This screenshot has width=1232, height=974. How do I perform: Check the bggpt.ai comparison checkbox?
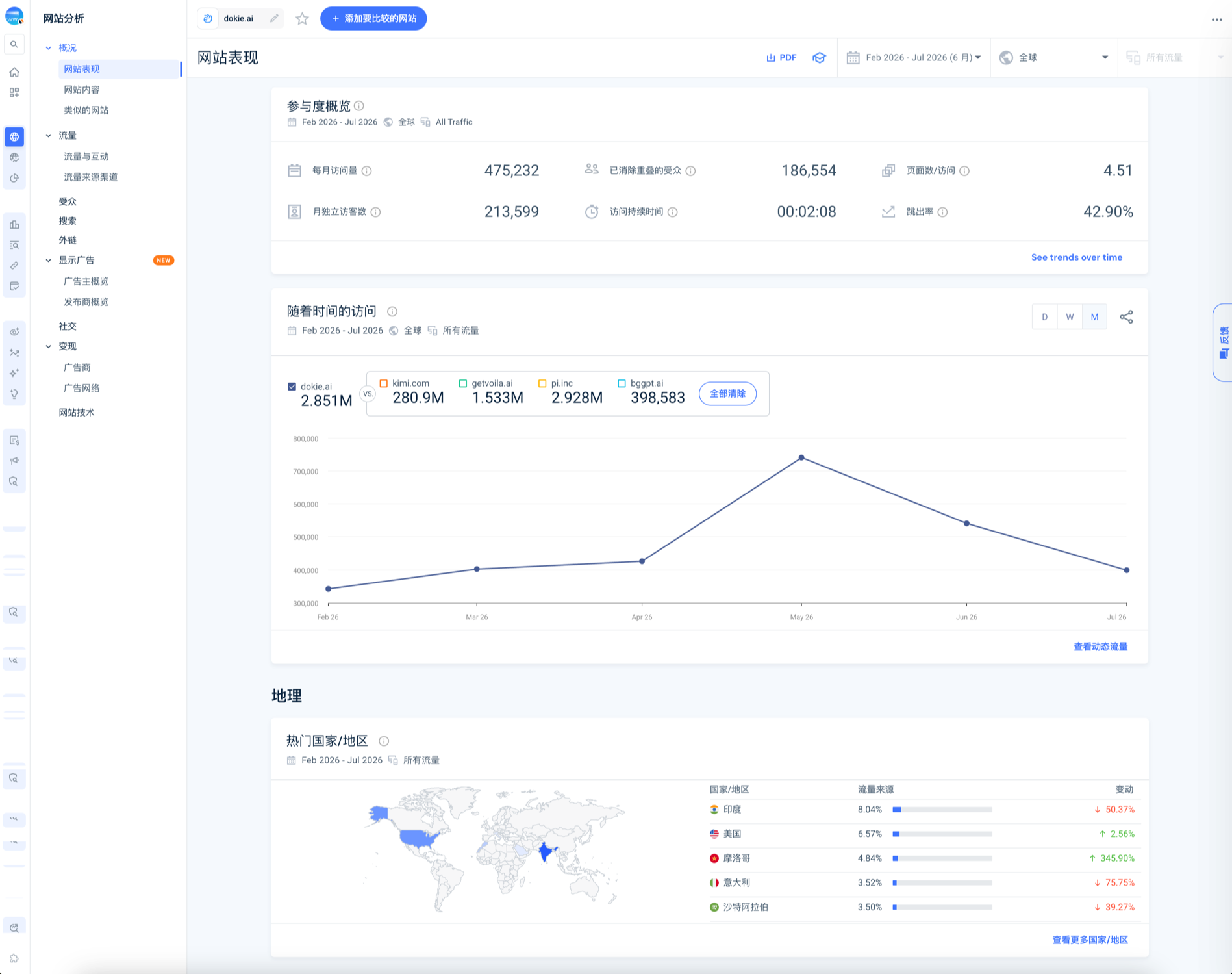(622, 383)
